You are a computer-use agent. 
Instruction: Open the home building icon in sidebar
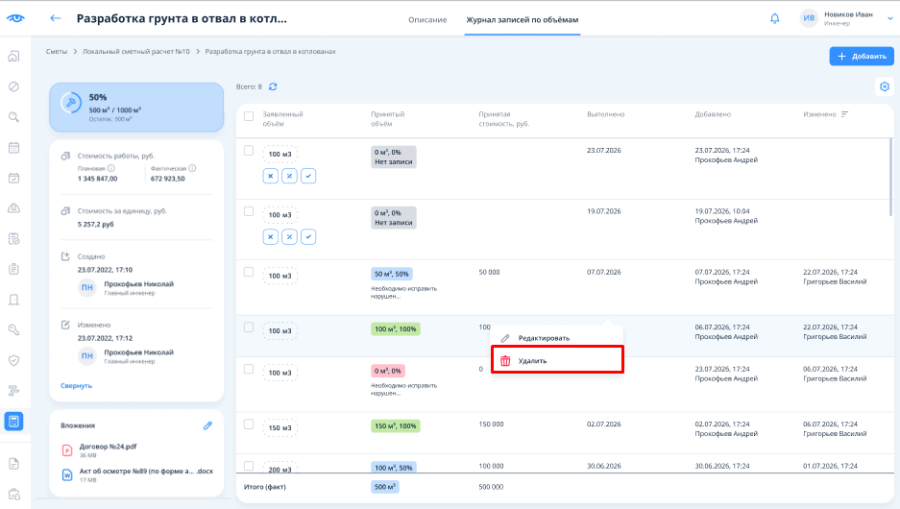click(14, 56)
